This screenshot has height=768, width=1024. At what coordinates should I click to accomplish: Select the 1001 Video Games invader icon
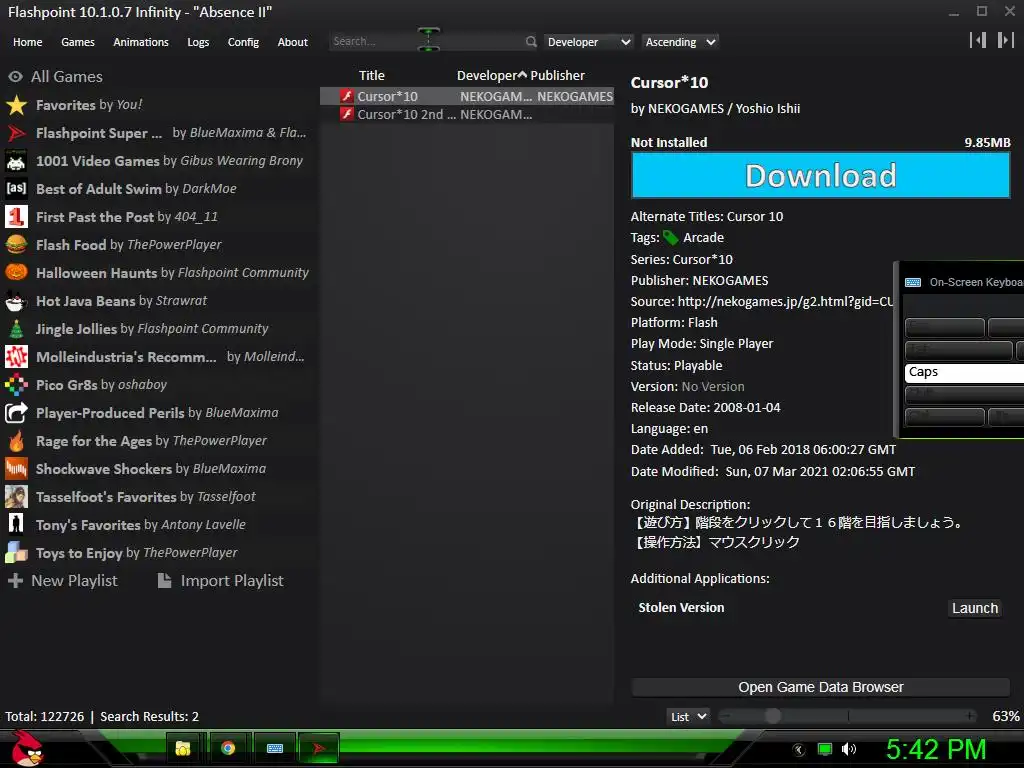pyautogui.click(x=16, y=161)
